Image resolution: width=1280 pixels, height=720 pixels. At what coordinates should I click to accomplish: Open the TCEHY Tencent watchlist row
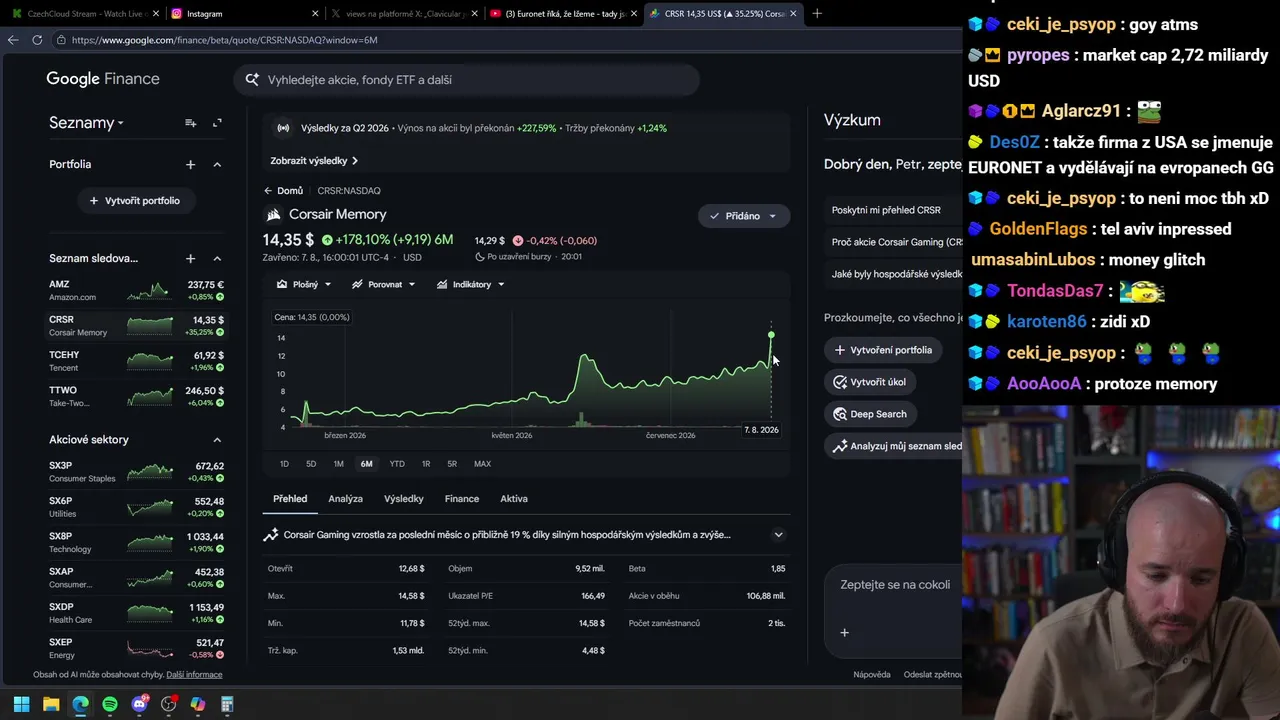136,361
